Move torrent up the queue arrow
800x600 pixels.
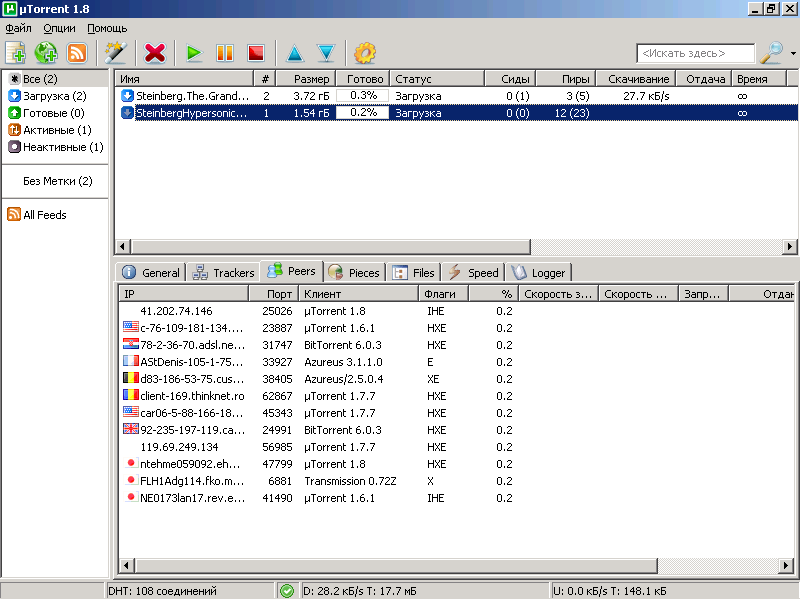click(295, 53)
